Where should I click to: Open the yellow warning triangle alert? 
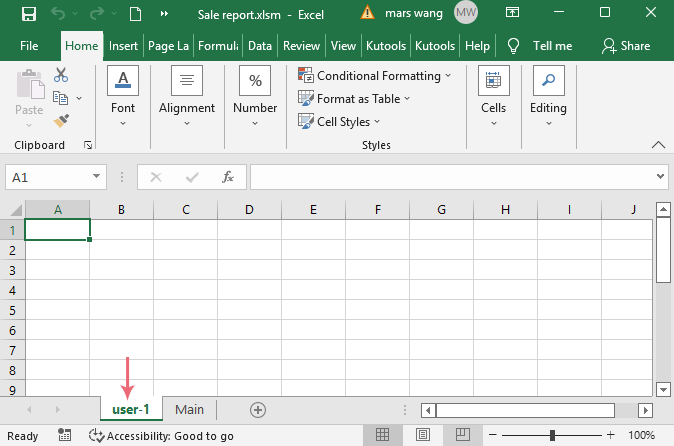(x=367, y=13)
